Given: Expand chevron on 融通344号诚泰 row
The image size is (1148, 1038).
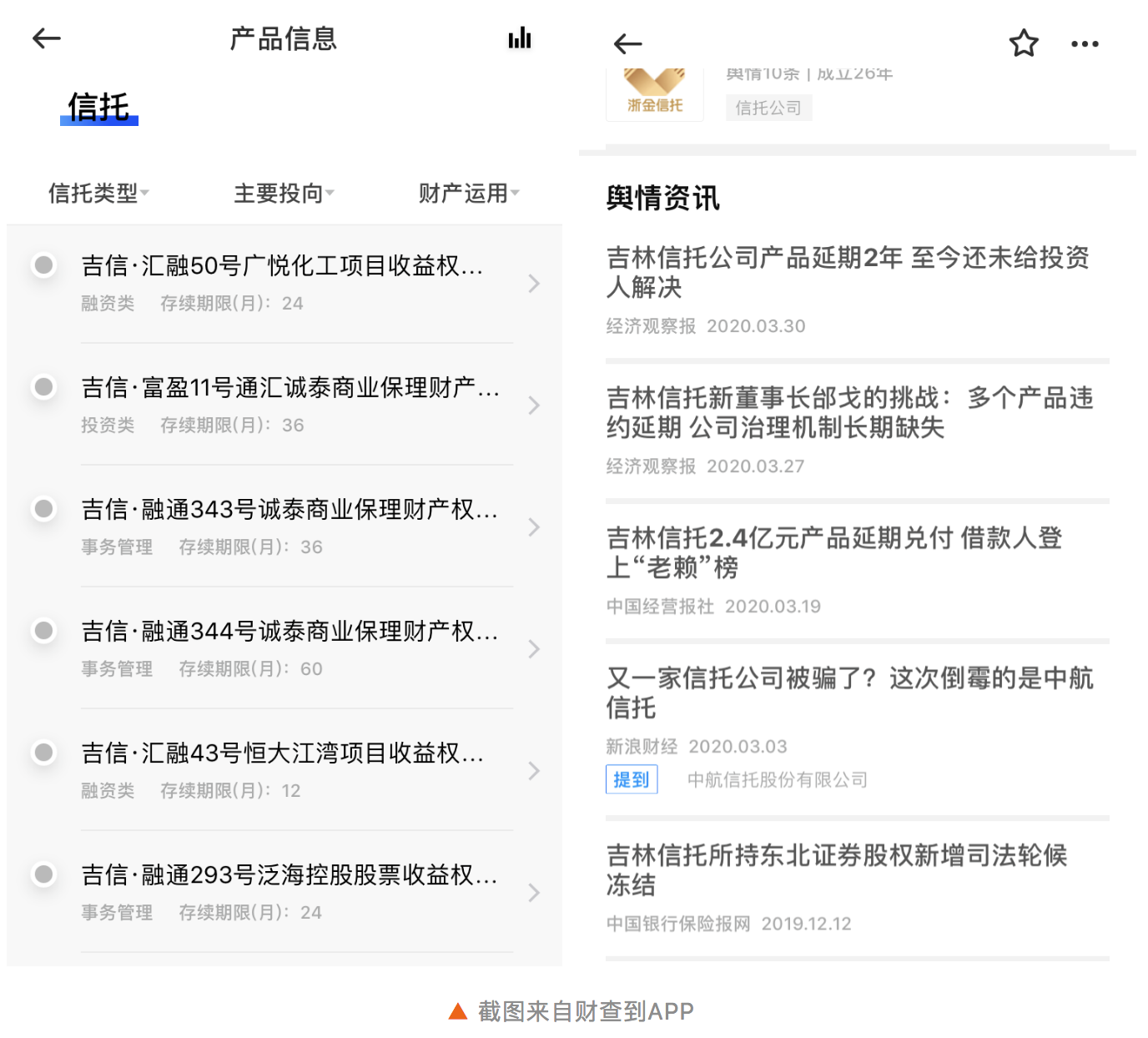Looking at the screenshot, I should (534, 649).
